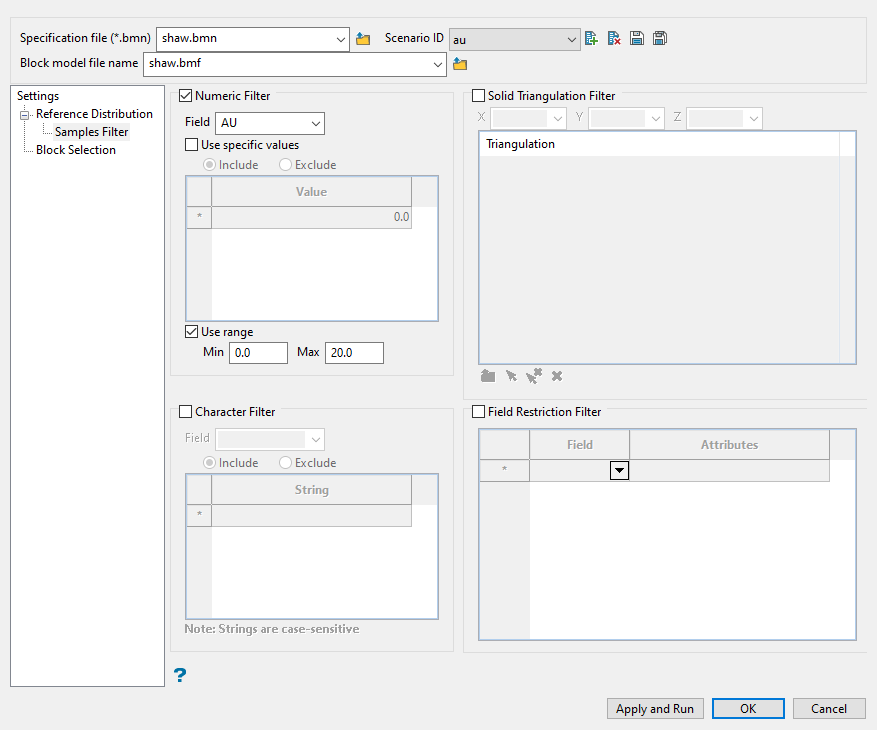This screenshot has height=730, width=877.
Task: Click the Apply and Run button
Action: (x=655, y=709)
